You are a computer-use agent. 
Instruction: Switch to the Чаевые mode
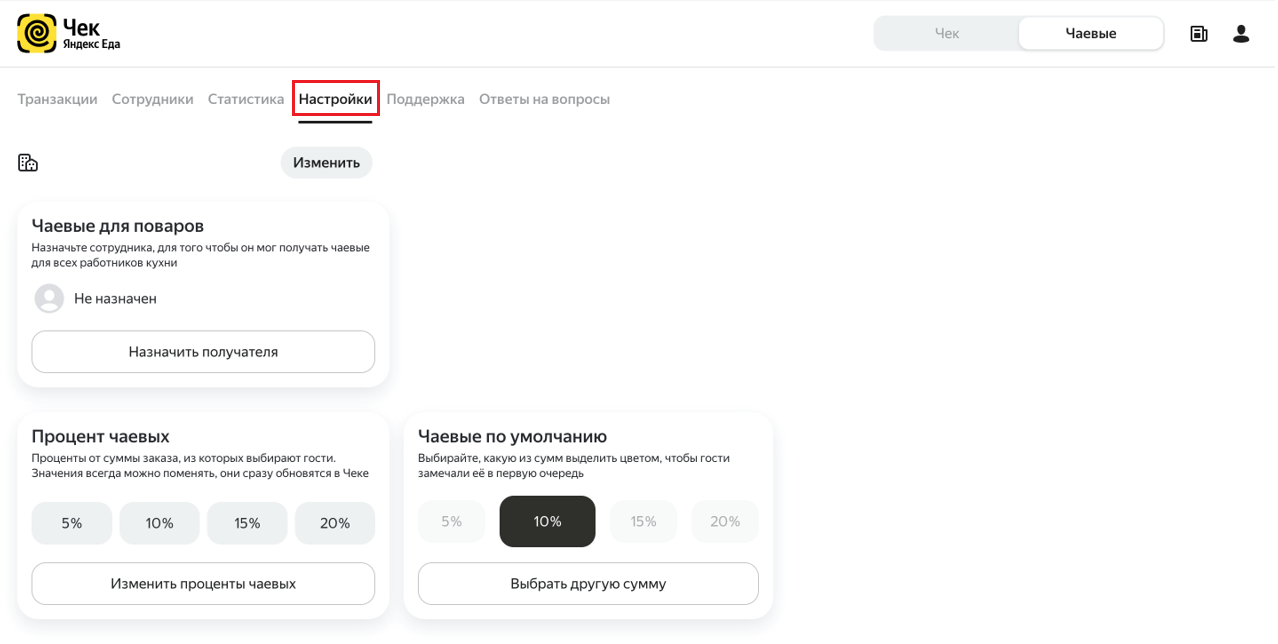coord(1091,33)
